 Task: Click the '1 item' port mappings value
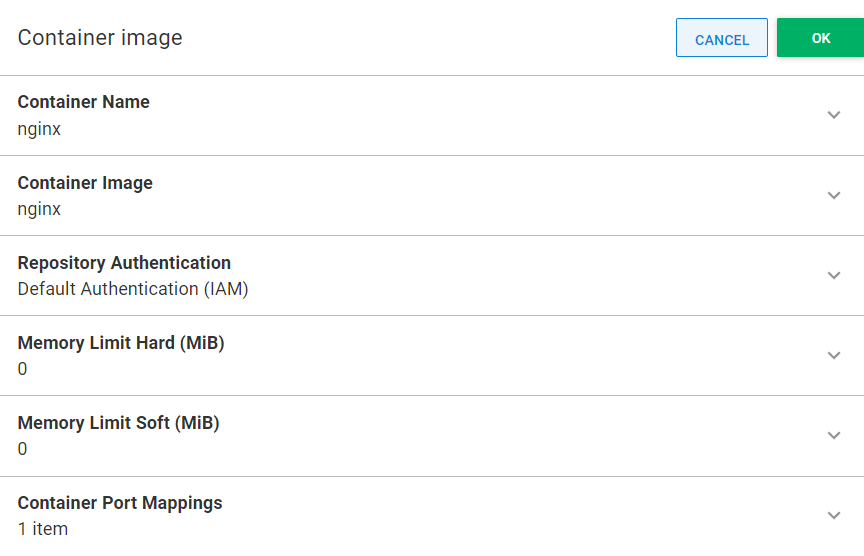tap(43, 529)
